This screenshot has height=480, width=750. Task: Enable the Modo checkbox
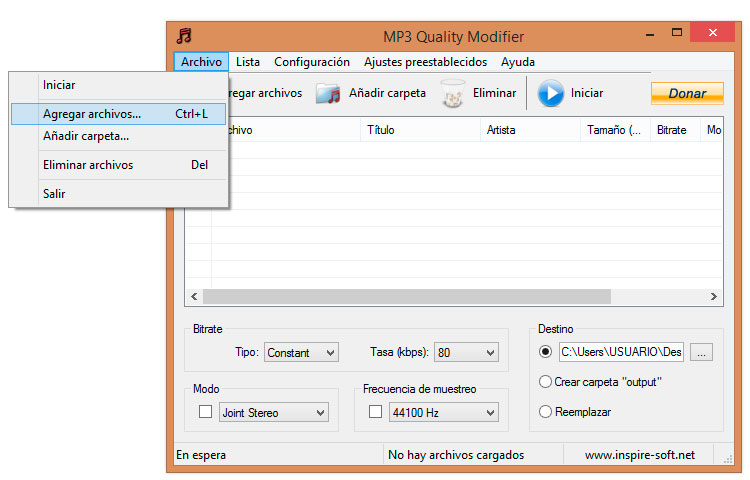pyautogui.click(x=205, y=412)
